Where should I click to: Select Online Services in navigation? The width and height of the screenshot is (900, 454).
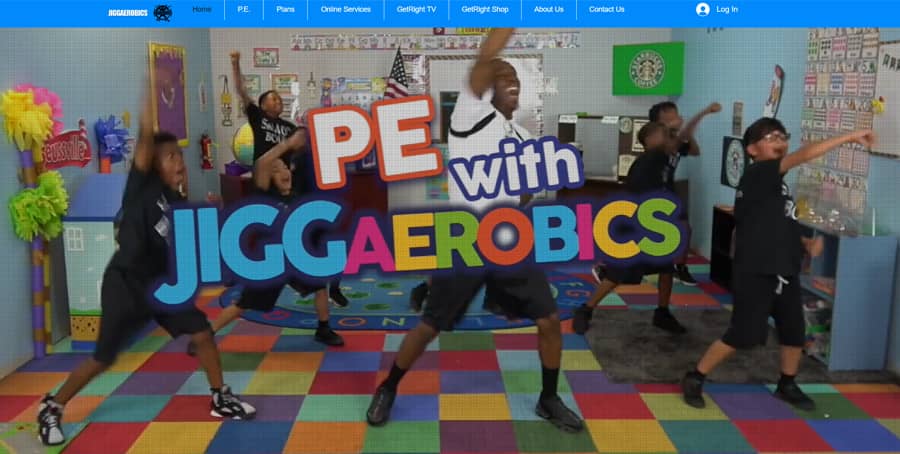[x=346, y=10]
